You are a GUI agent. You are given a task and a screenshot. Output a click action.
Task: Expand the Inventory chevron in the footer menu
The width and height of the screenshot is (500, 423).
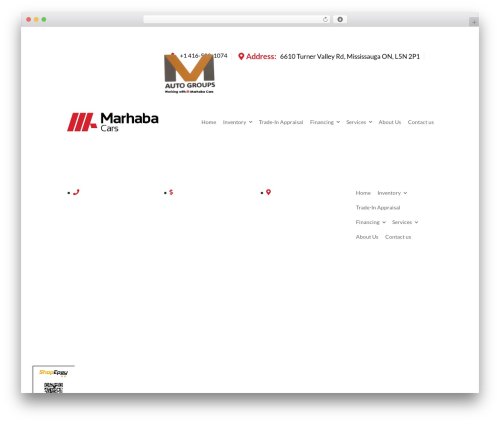[x=405, y=193]
